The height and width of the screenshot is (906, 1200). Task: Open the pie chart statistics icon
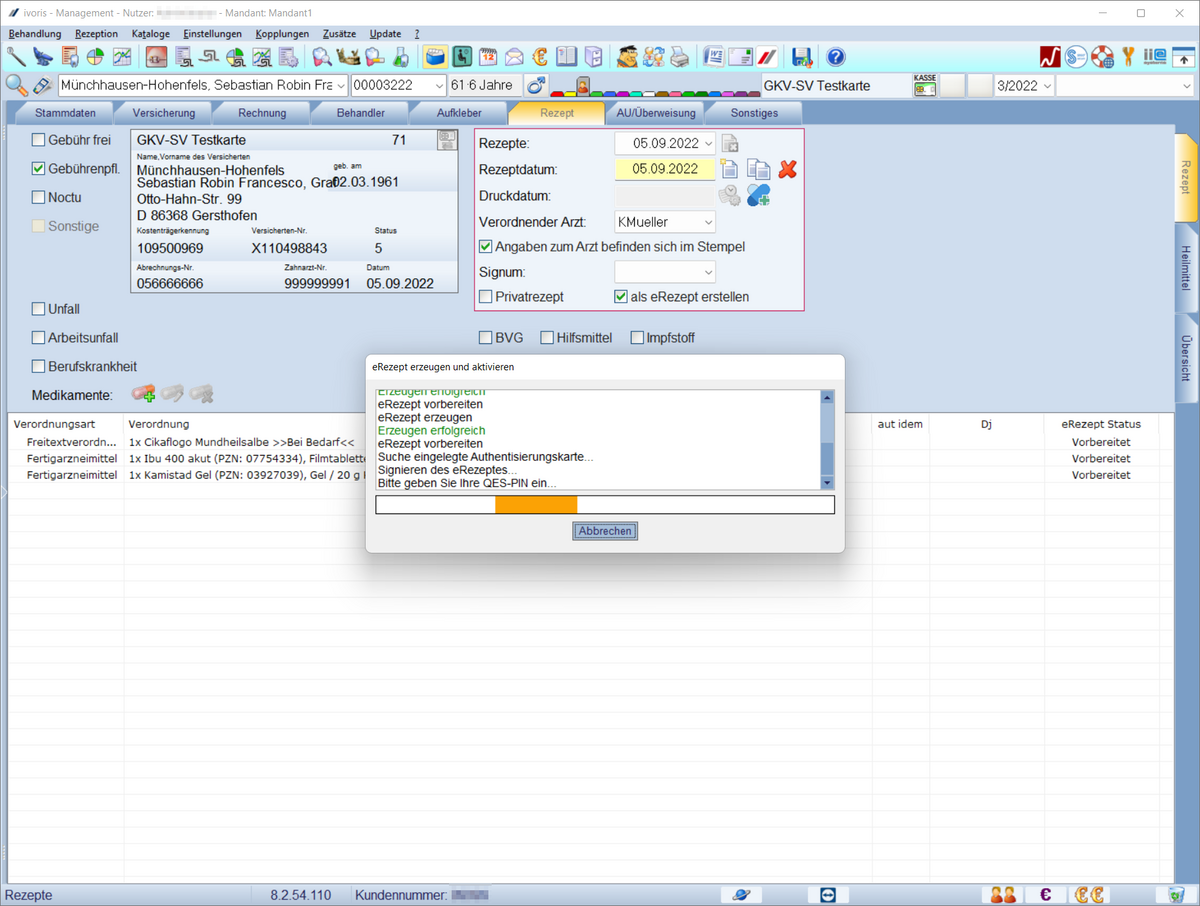96,57
